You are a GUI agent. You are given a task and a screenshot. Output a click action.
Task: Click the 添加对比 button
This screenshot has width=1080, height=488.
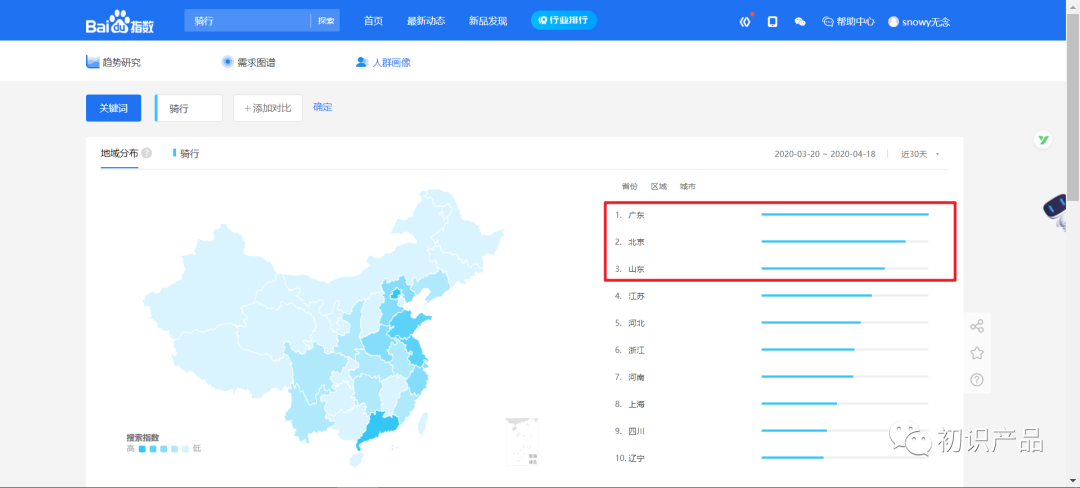pyautogui.click(x=268, y=108)
